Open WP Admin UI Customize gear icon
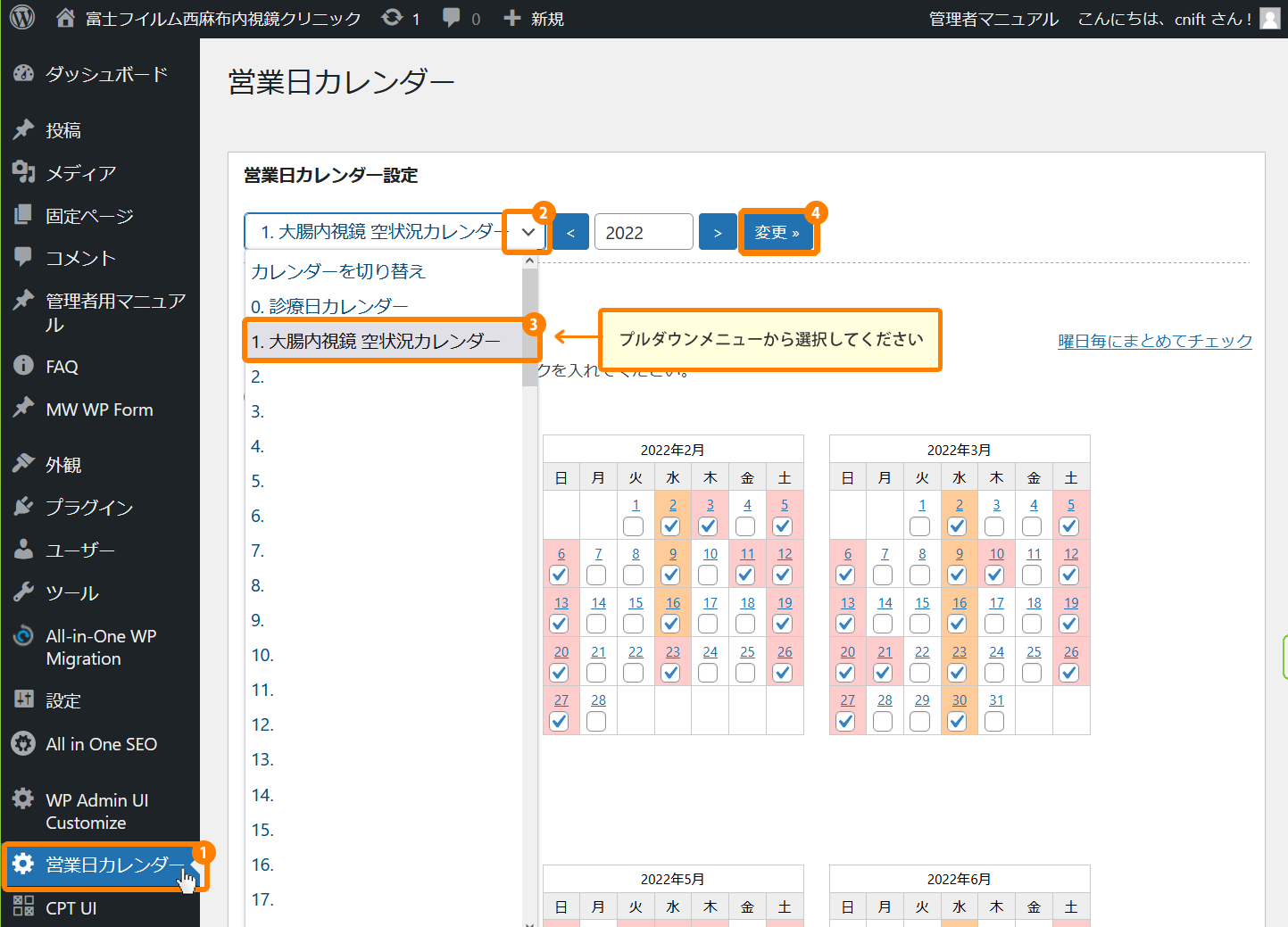The height and width of the screenshot is (927, 1288). pos(24,799)
